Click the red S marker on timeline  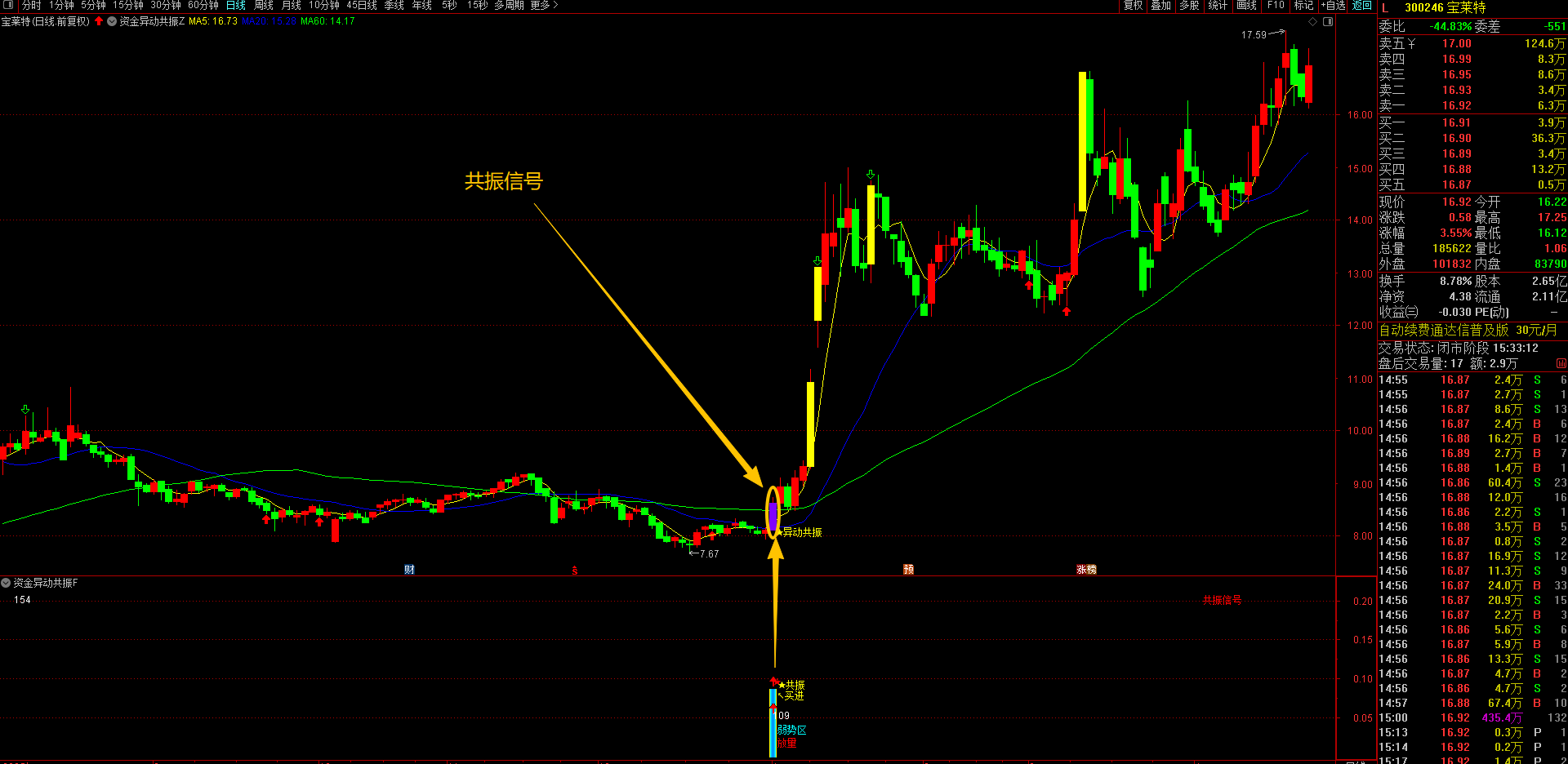click(575, 570)
